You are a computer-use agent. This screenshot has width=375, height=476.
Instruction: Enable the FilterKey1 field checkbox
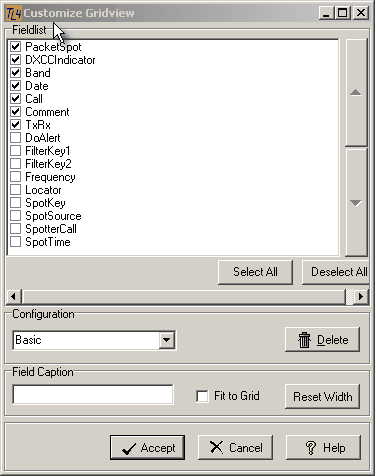(15, 151)
